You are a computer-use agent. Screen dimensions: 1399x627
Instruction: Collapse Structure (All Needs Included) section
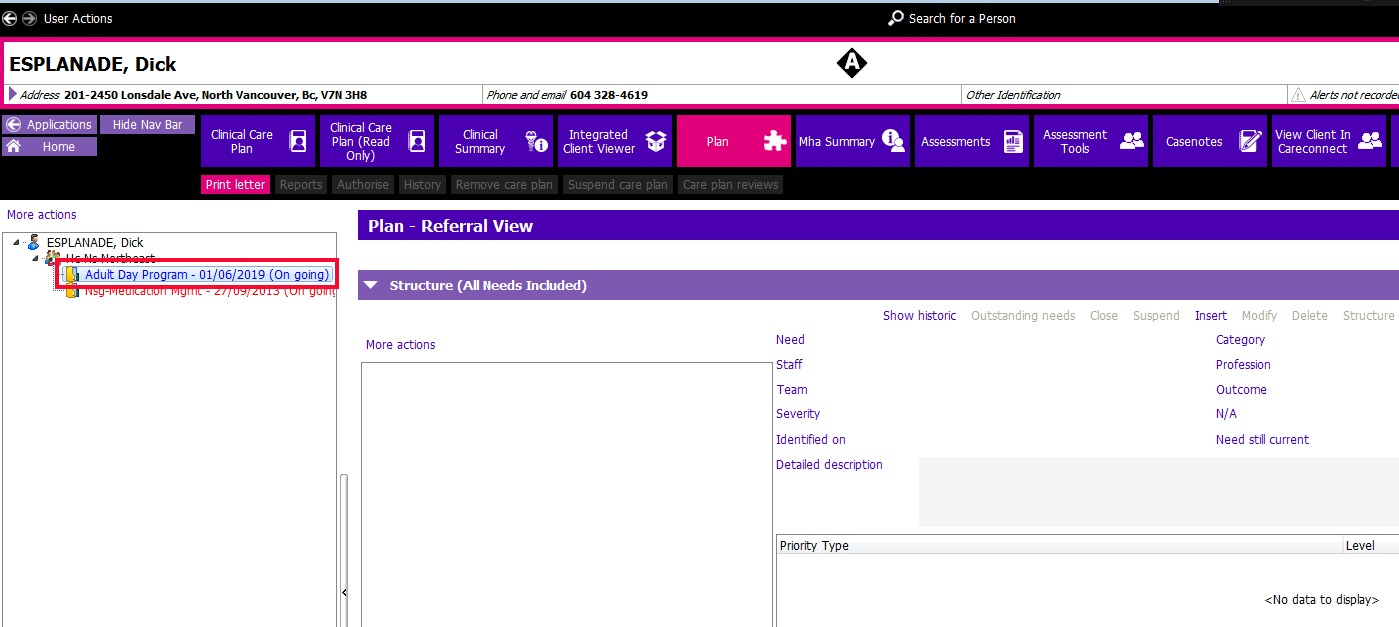[371, 285]
